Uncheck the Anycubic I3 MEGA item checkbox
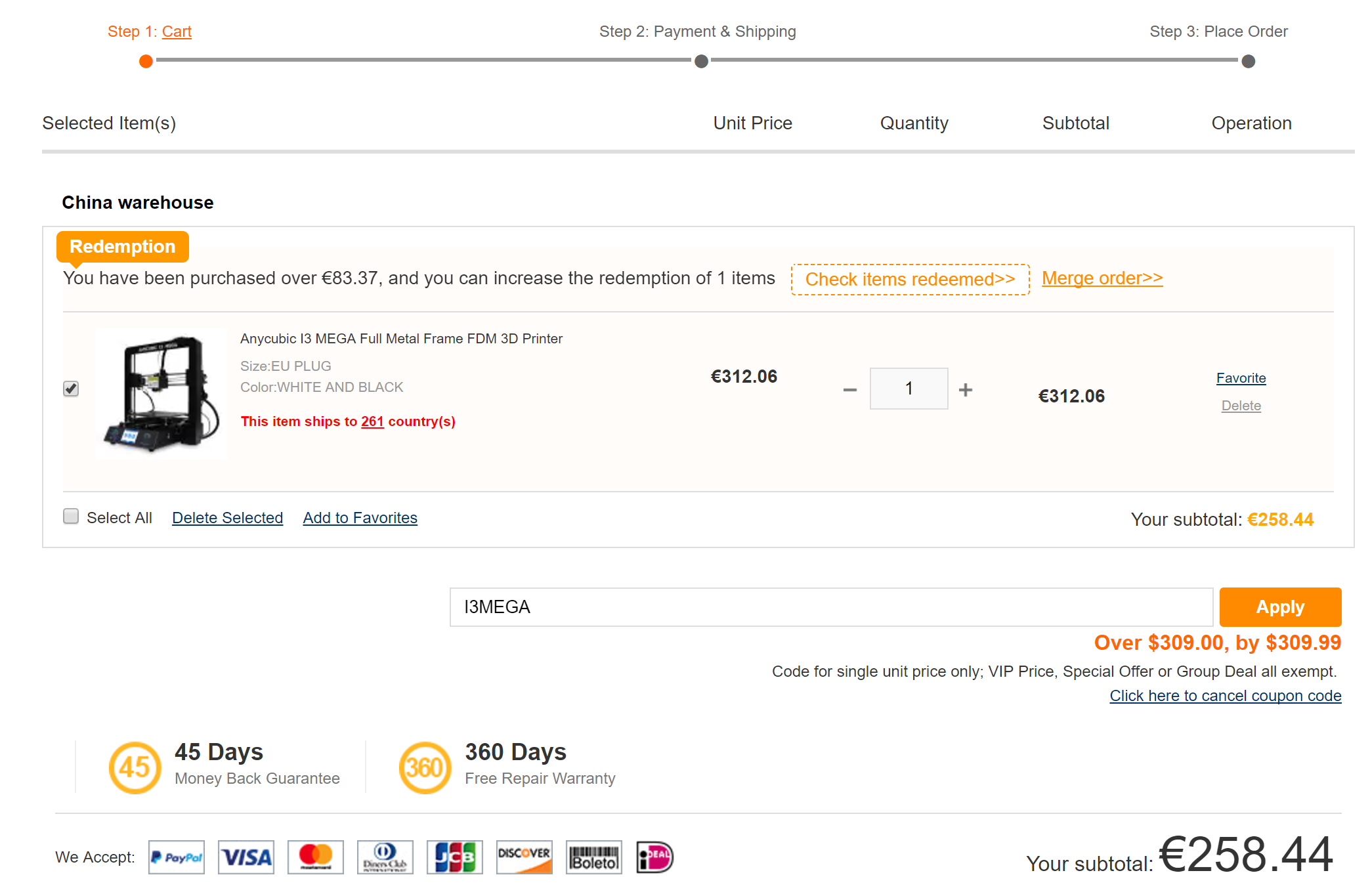Viewport: 1370px width, 896px height. click(x=71, y=389)
